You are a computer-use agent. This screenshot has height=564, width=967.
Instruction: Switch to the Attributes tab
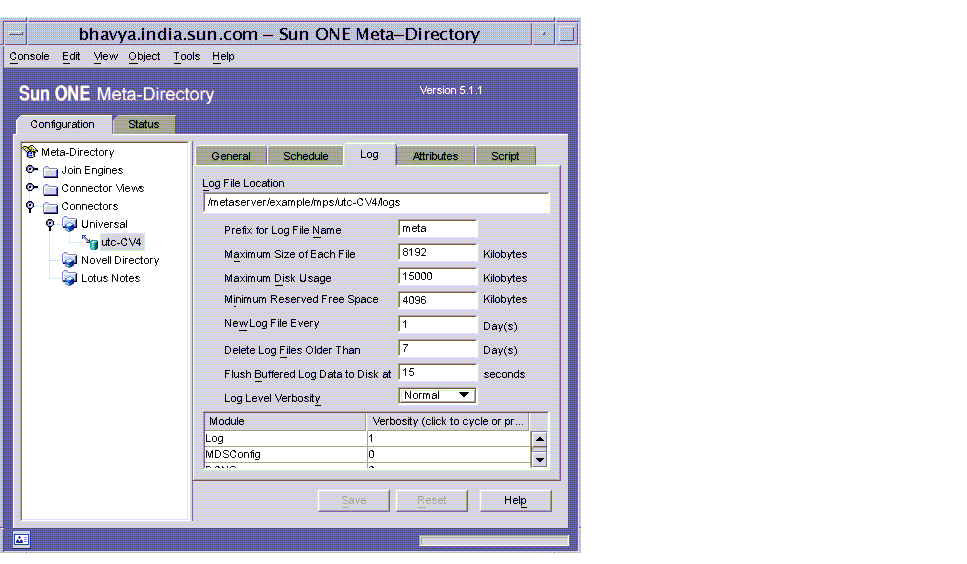click(435, 156)
